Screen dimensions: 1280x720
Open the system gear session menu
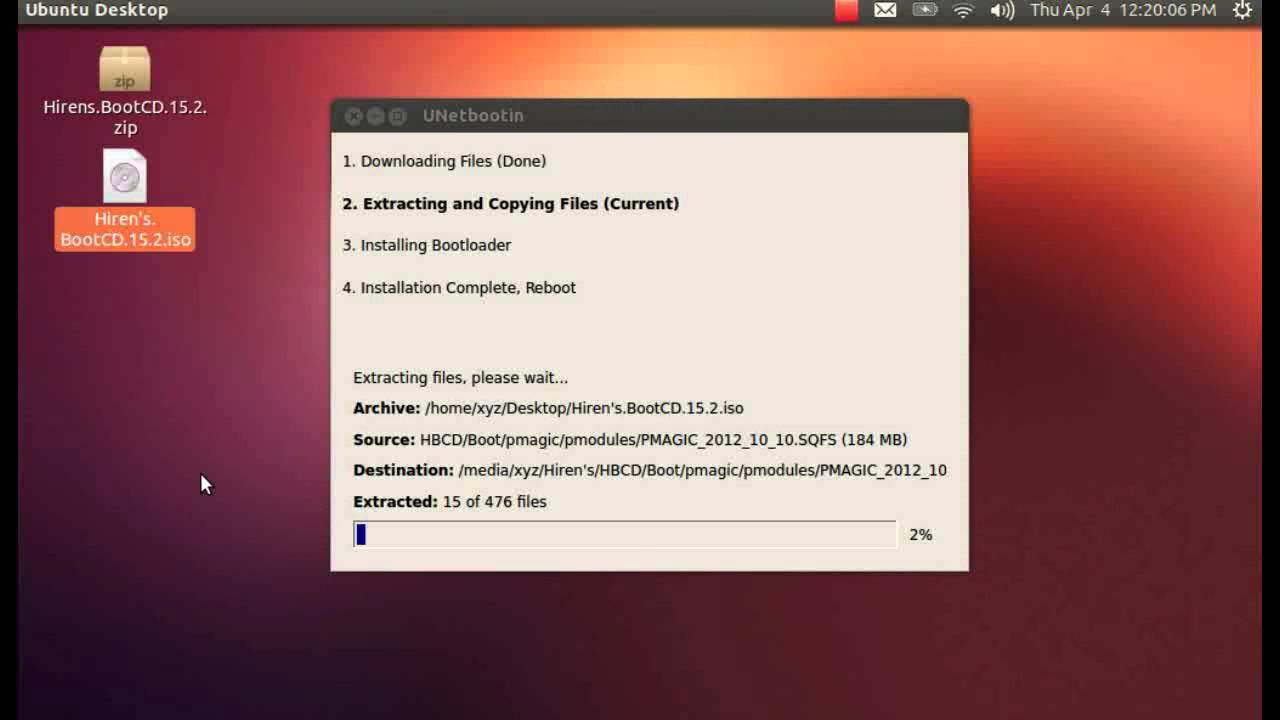point(1243,10)
